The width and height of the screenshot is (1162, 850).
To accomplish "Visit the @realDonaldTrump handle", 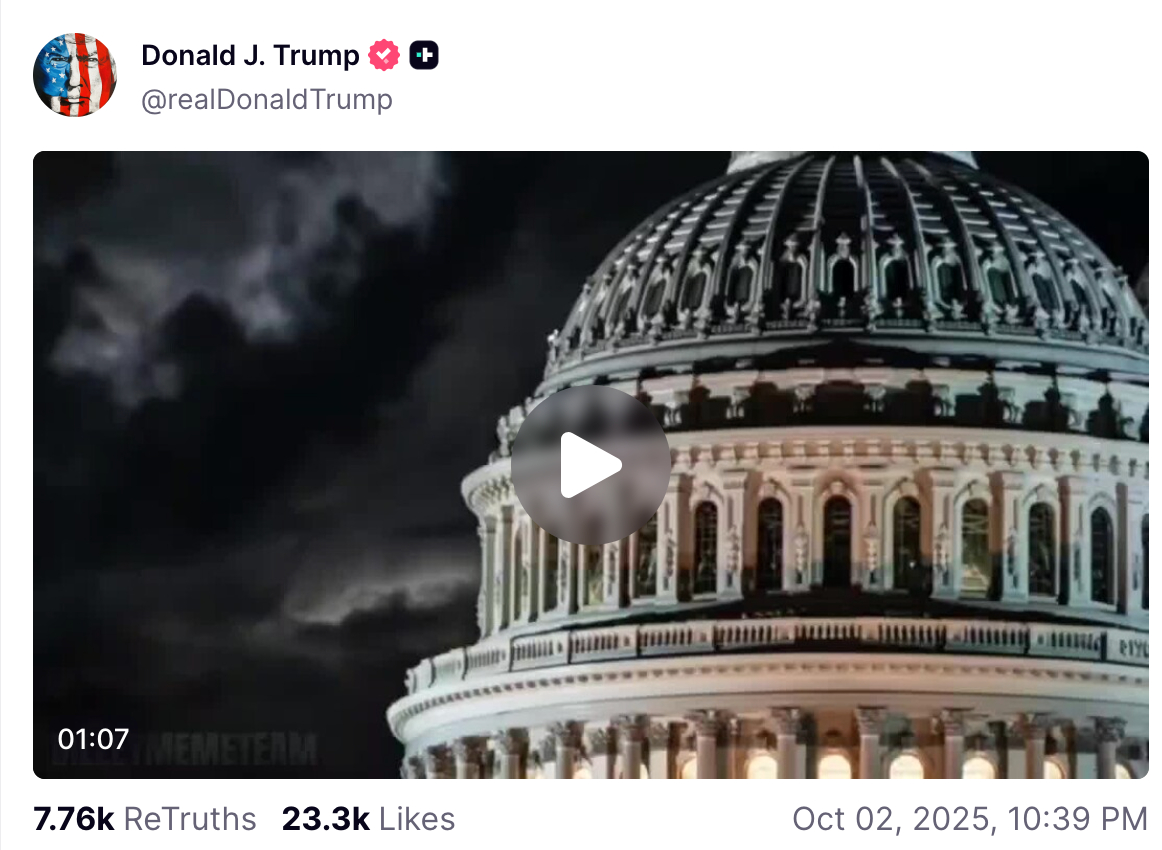I will tap(267, 99).
